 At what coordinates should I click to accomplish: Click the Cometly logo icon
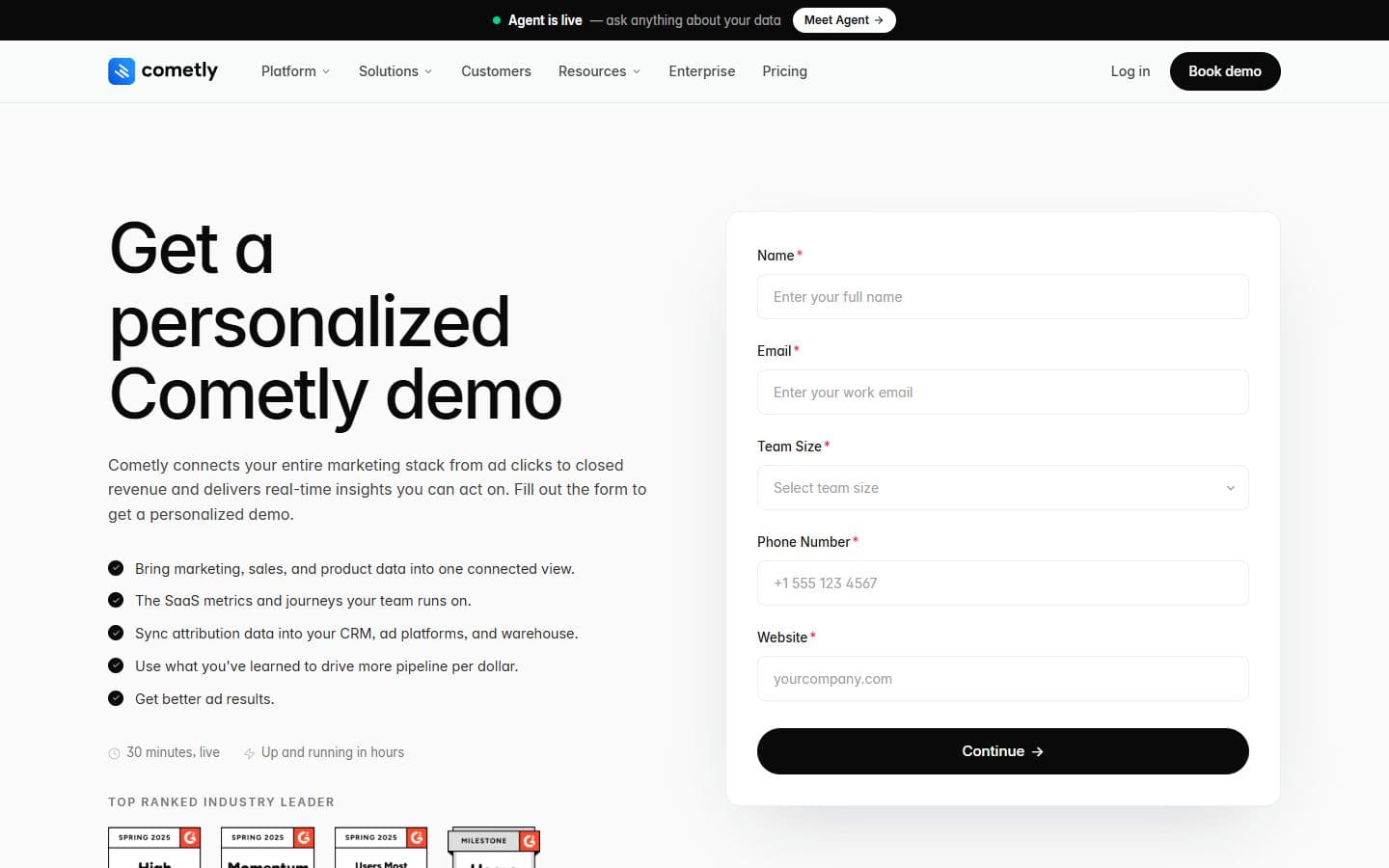[122, 71]
